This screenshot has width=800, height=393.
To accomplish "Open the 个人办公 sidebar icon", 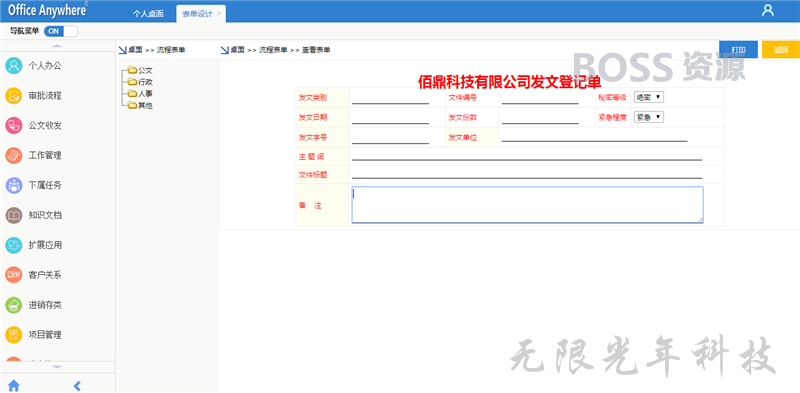I will (14, 66).
